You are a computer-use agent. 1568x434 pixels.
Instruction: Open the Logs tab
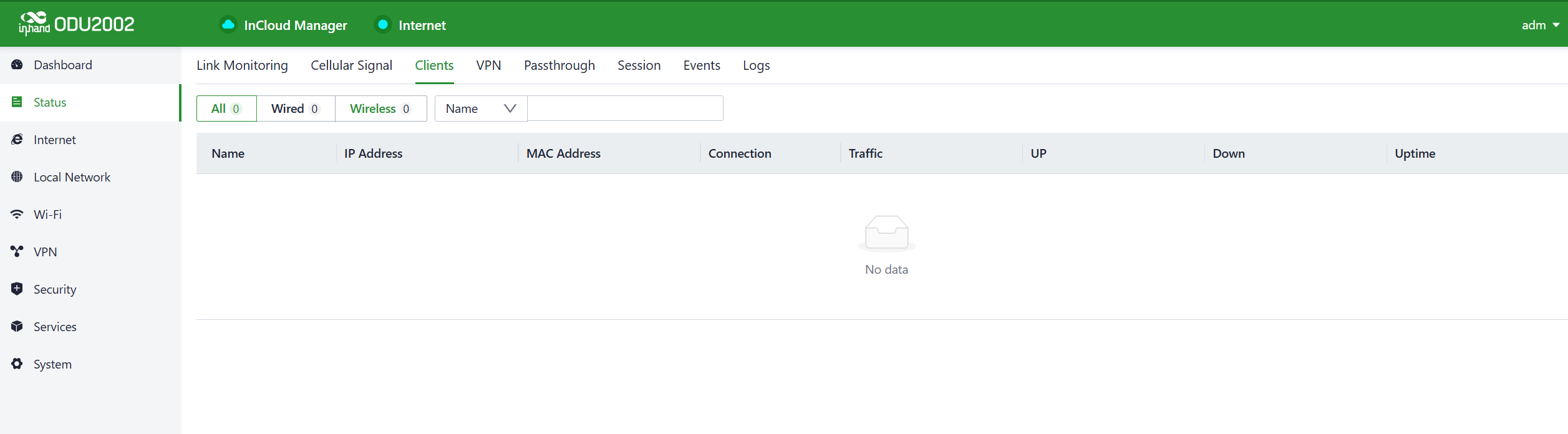tap(756, 65)
